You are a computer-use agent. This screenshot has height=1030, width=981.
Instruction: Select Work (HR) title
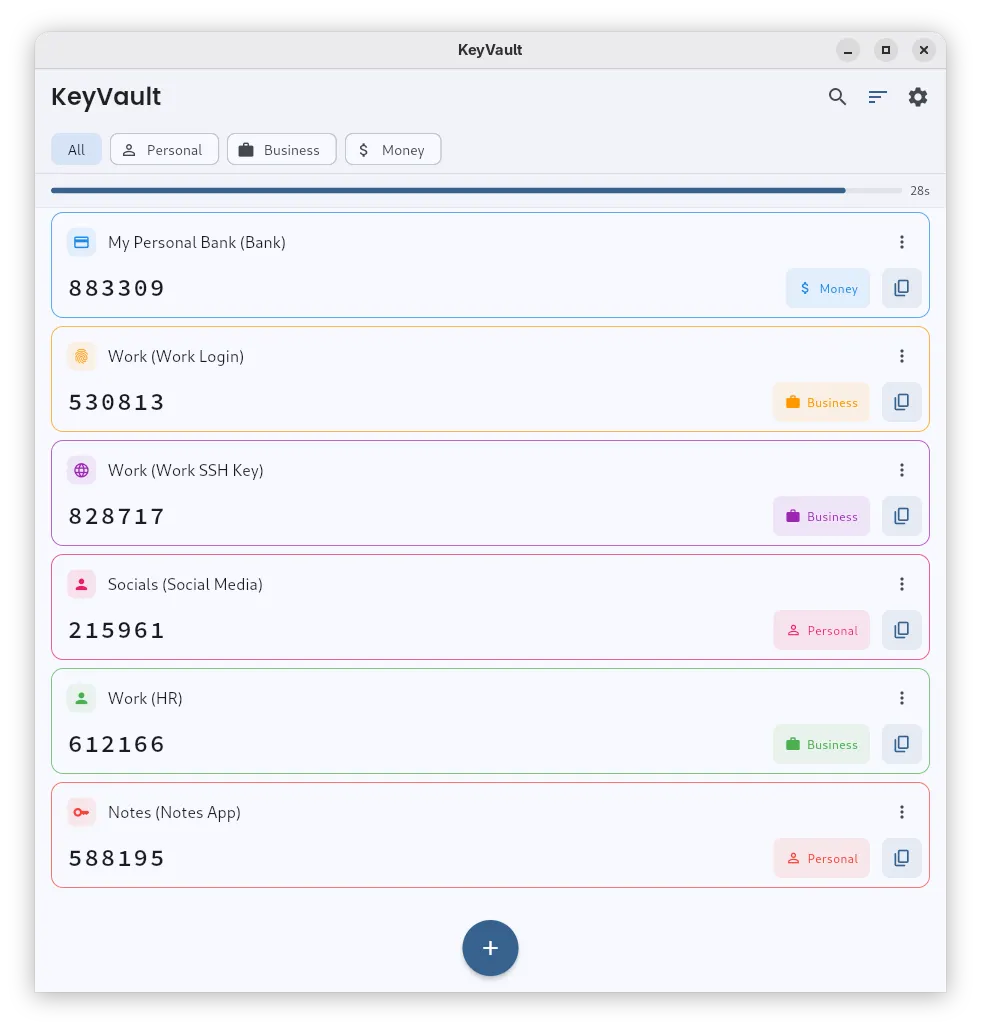145,698
